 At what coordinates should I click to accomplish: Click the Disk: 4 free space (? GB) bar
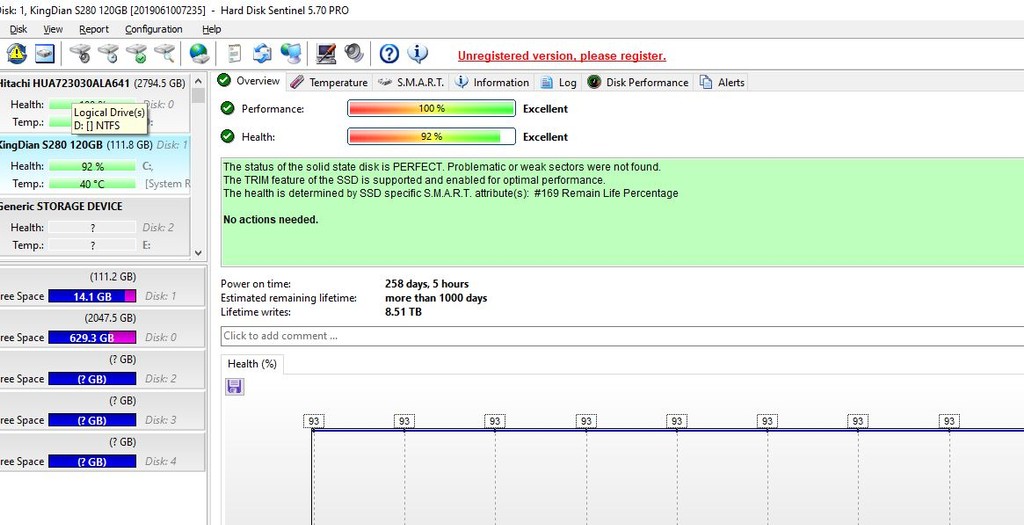pyautogui.click(x=92, y=461)
